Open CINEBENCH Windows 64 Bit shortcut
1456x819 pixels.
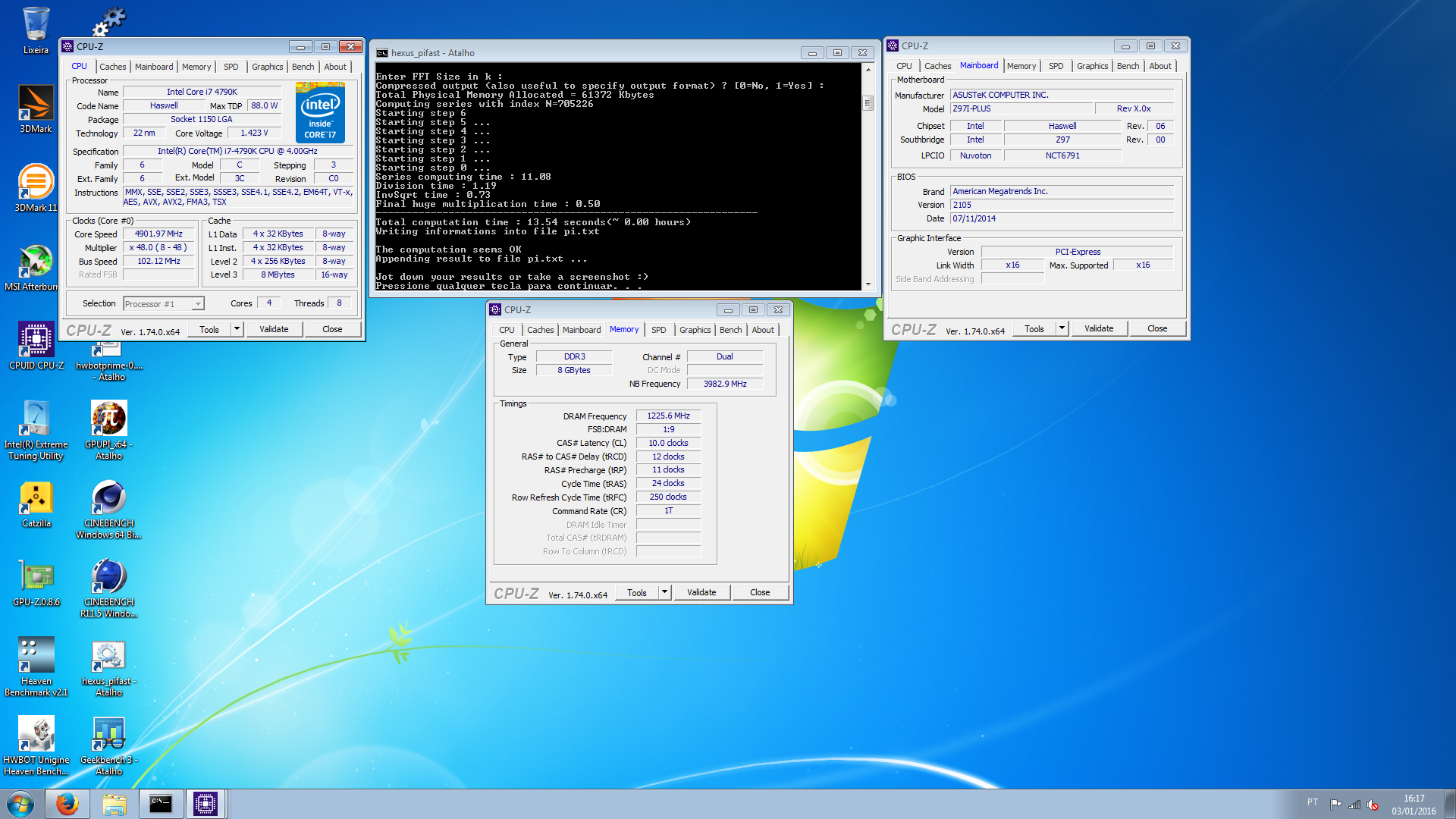tap(108, 508)
